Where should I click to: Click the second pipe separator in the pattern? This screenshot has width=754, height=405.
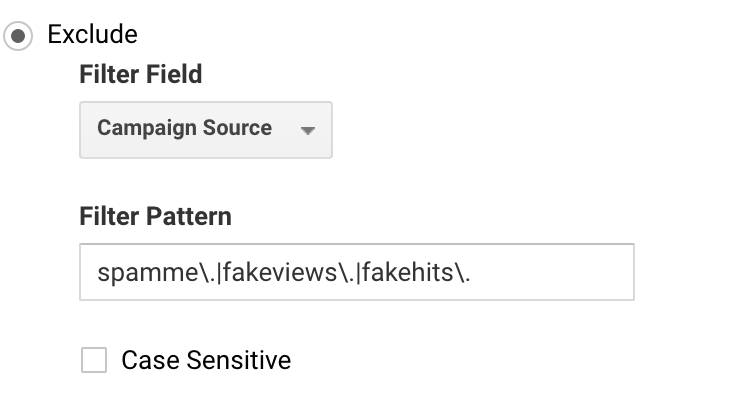coord(356,273)
